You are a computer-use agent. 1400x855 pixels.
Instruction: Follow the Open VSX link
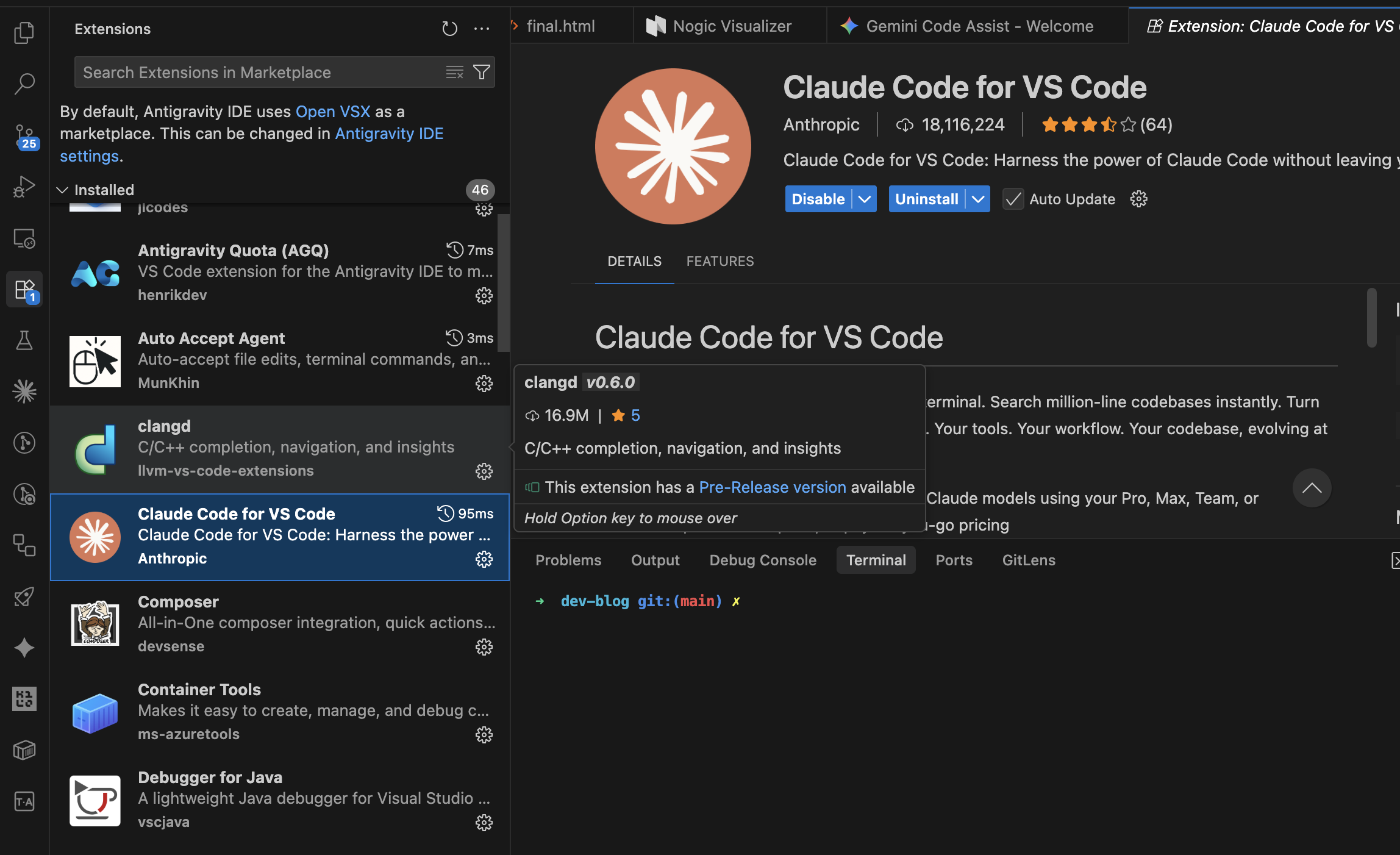333,112
